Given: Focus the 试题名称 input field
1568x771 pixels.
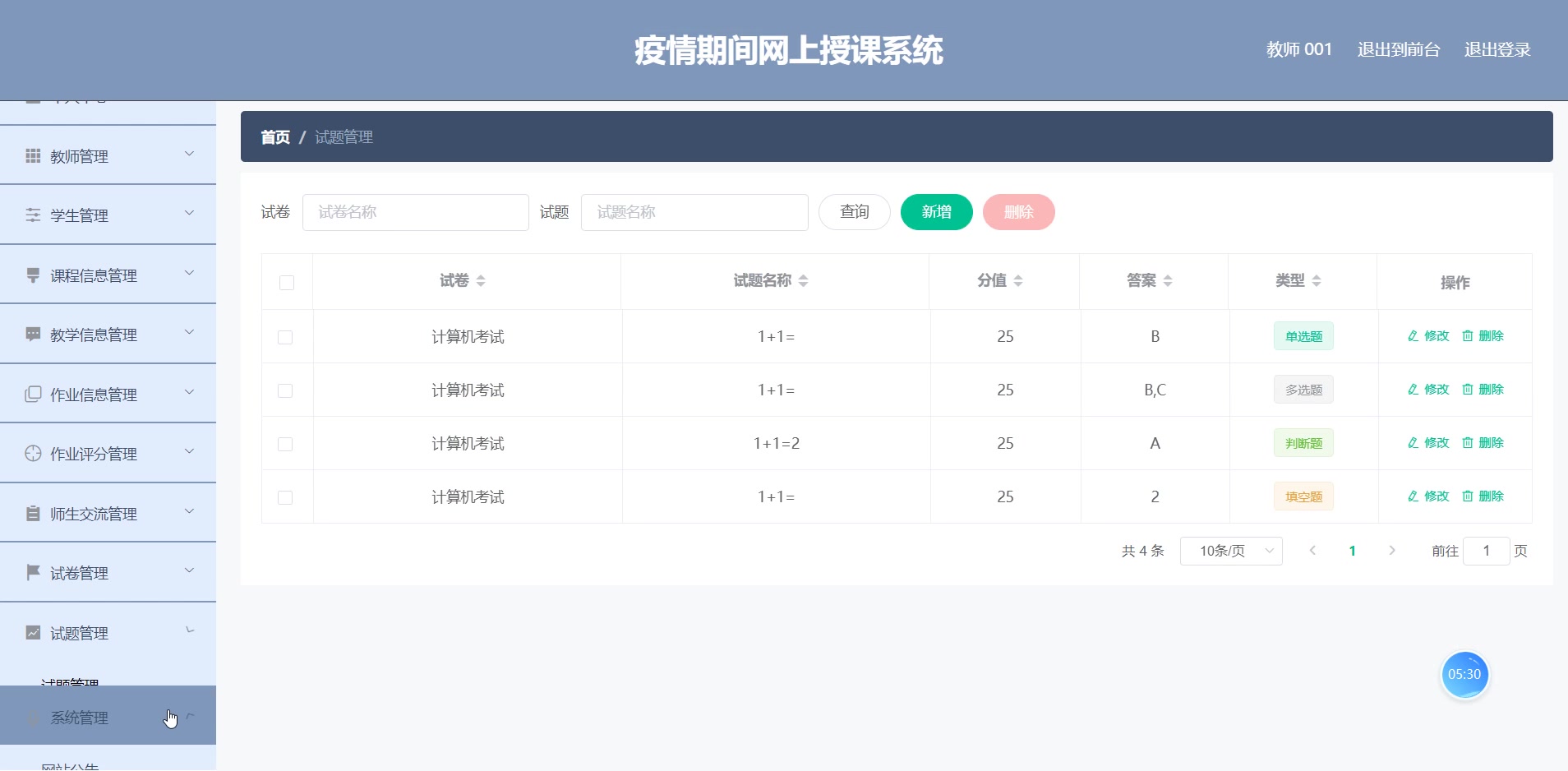Looking at the screenshot, I should click(694, 212).
